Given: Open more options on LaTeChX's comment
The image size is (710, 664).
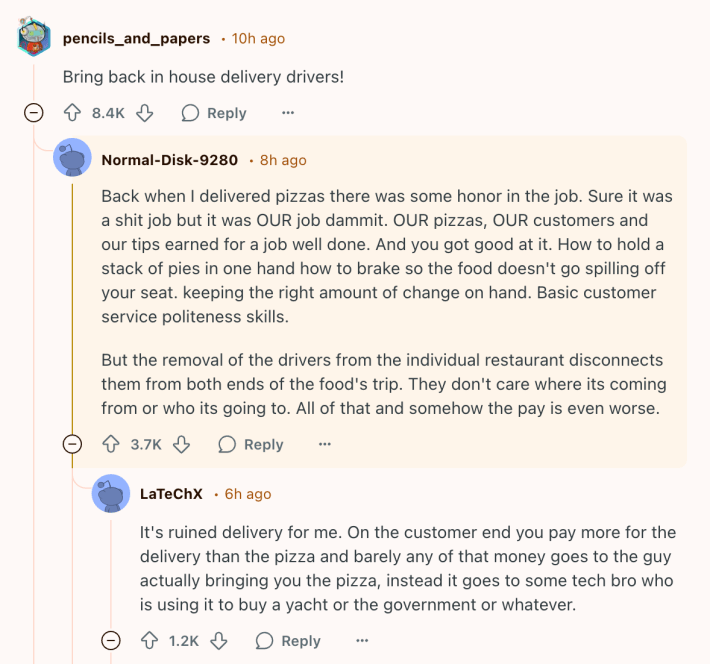Looking at the screenshot, I should (x=362, y=640).
